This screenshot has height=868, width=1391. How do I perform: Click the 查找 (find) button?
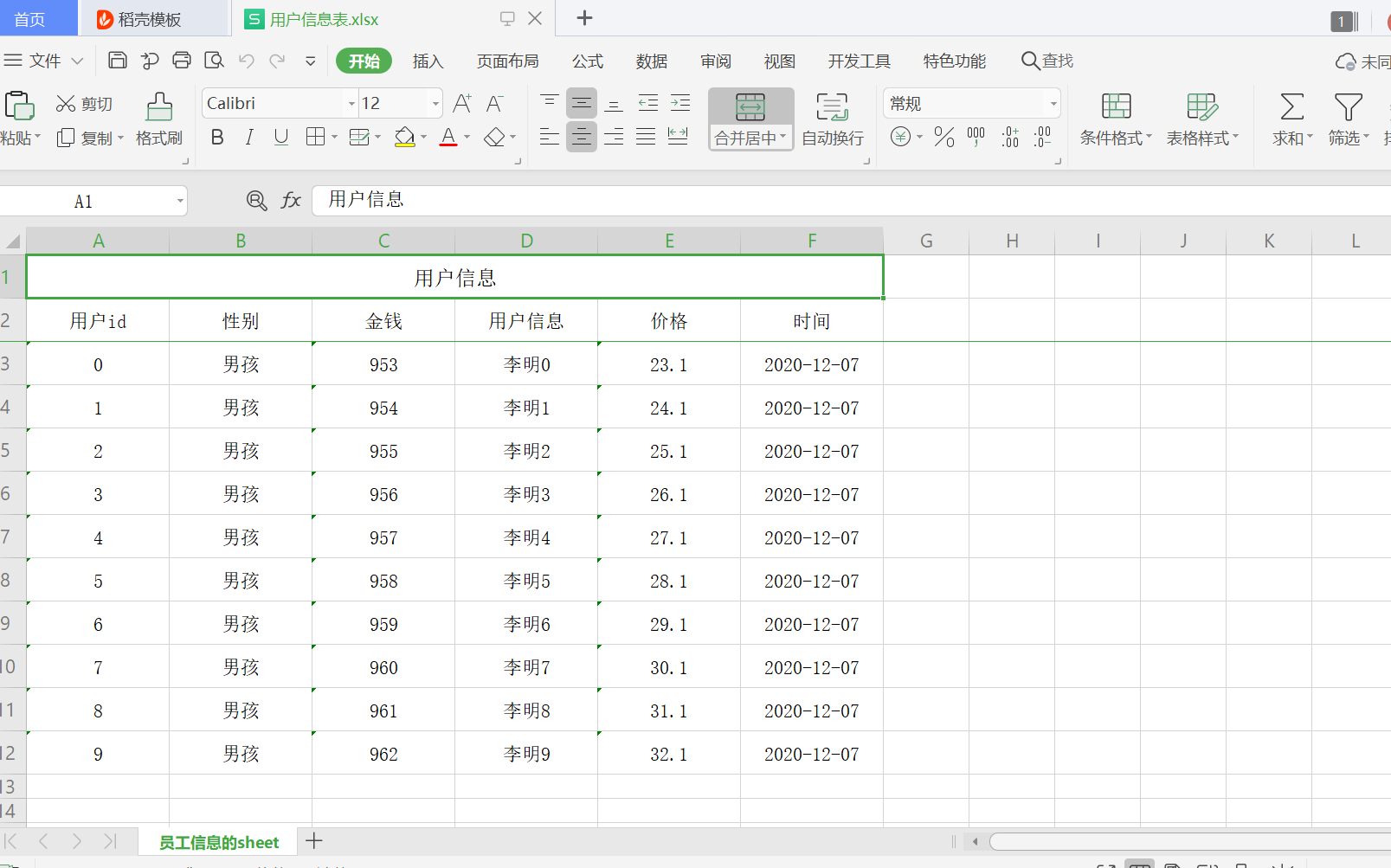(x=1046, y=61)
